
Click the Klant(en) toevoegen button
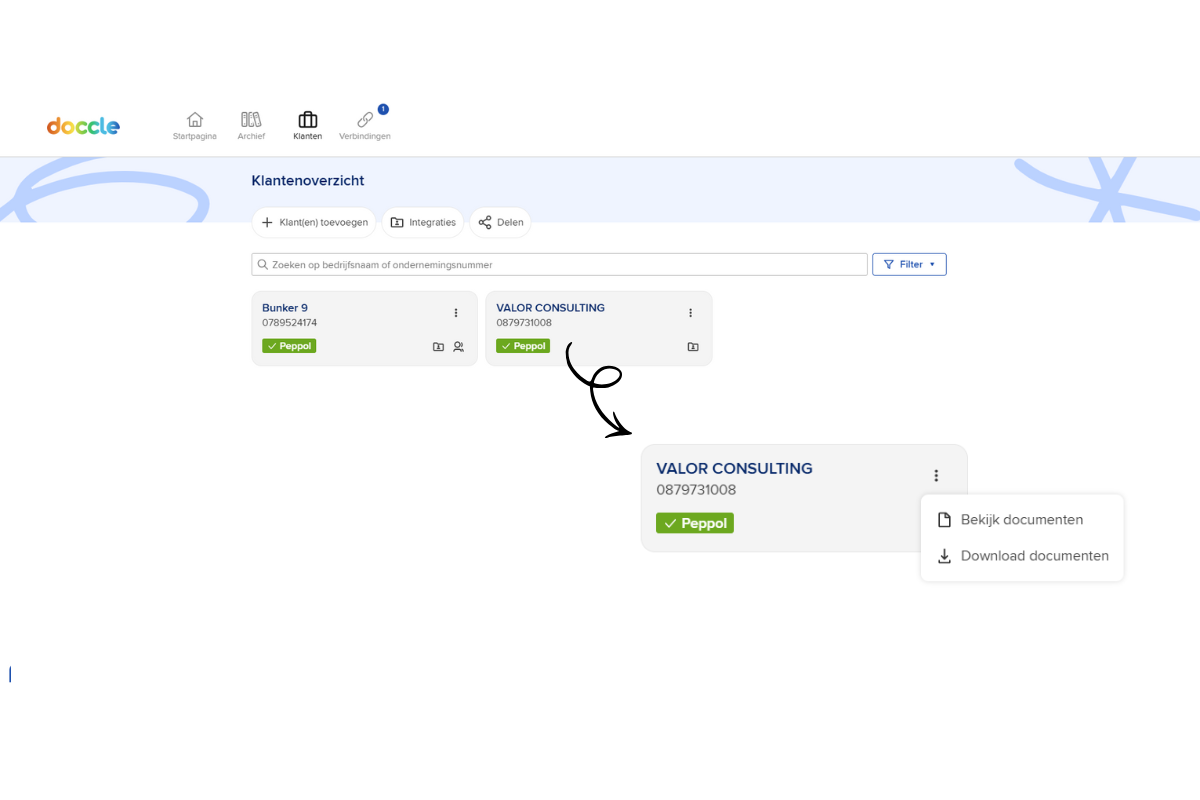coord(314,222)
